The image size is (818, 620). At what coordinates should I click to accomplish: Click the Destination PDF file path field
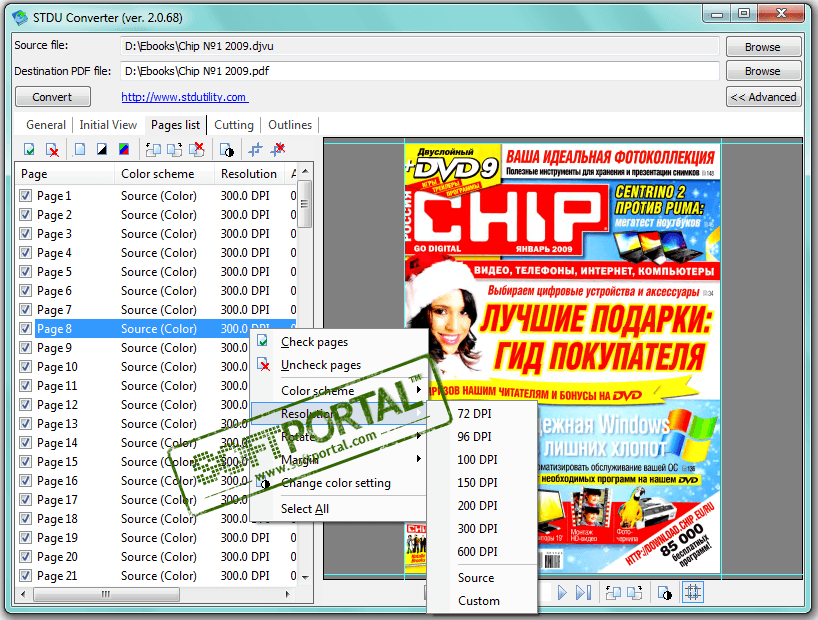[420, 70]
